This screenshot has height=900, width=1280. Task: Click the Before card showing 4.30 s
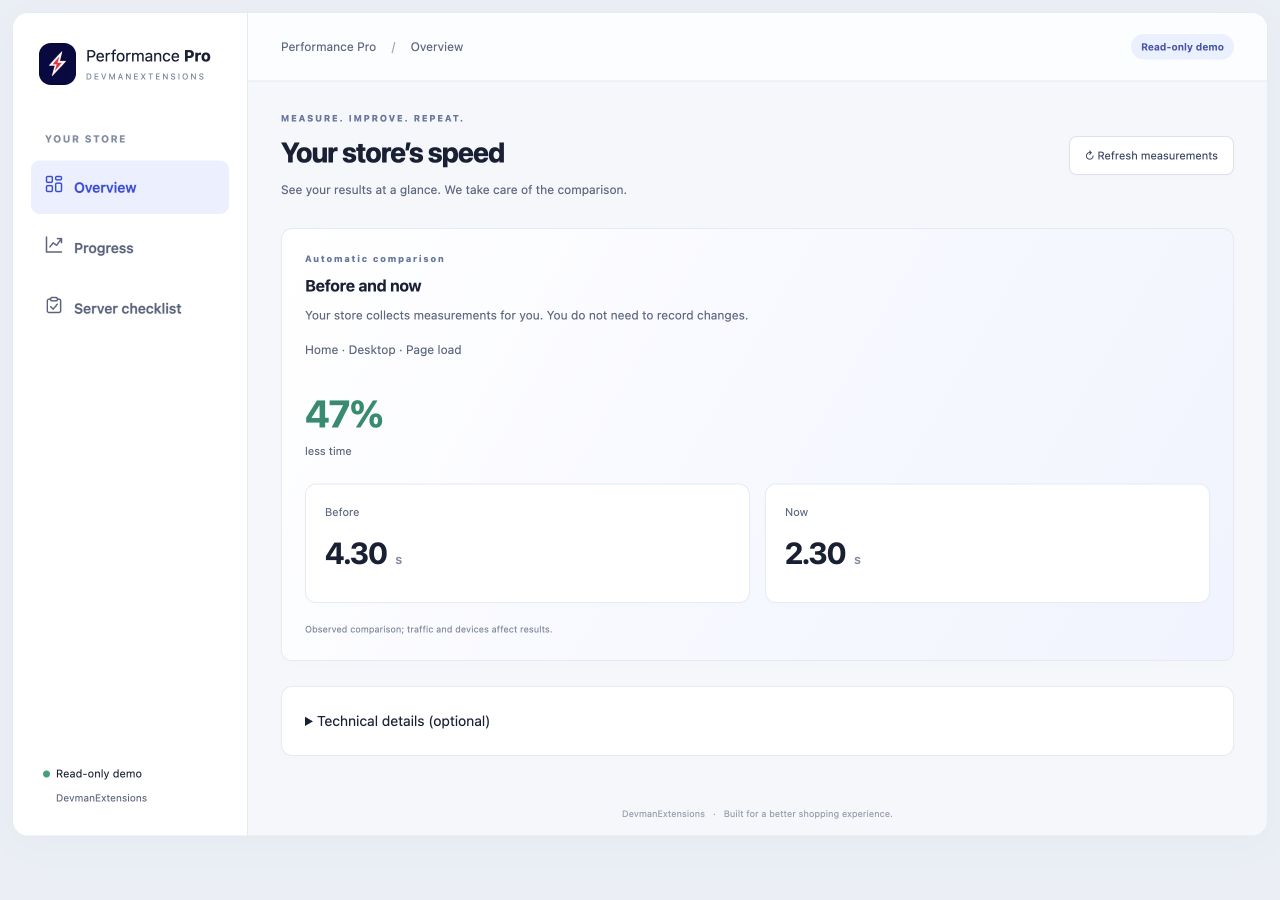[527, 543]
